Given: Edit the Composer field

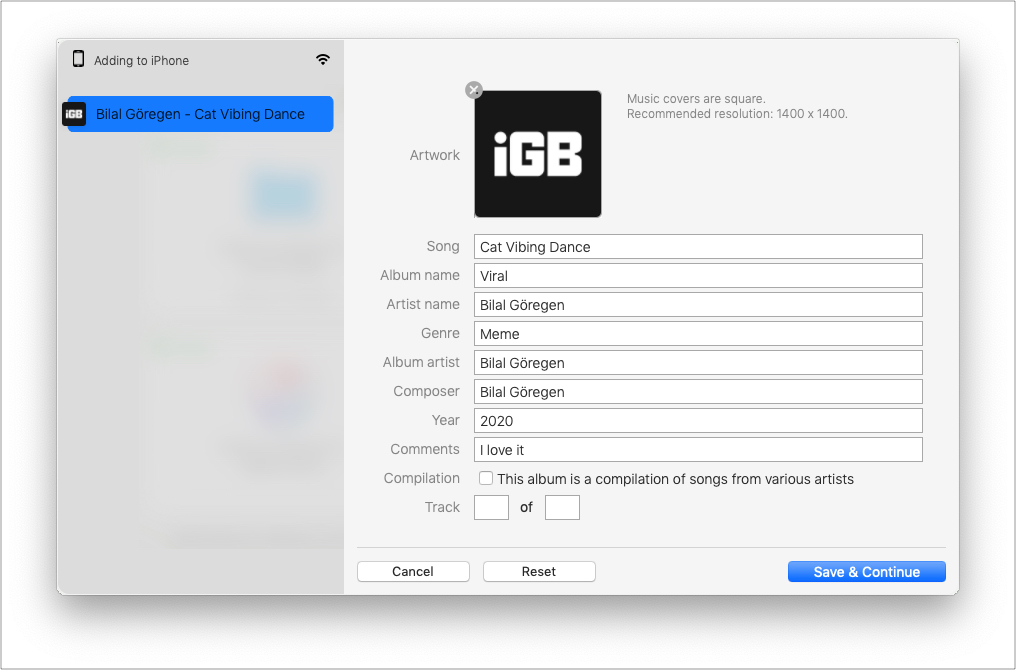Looking at the screenshot, I should tap(698, 392).
